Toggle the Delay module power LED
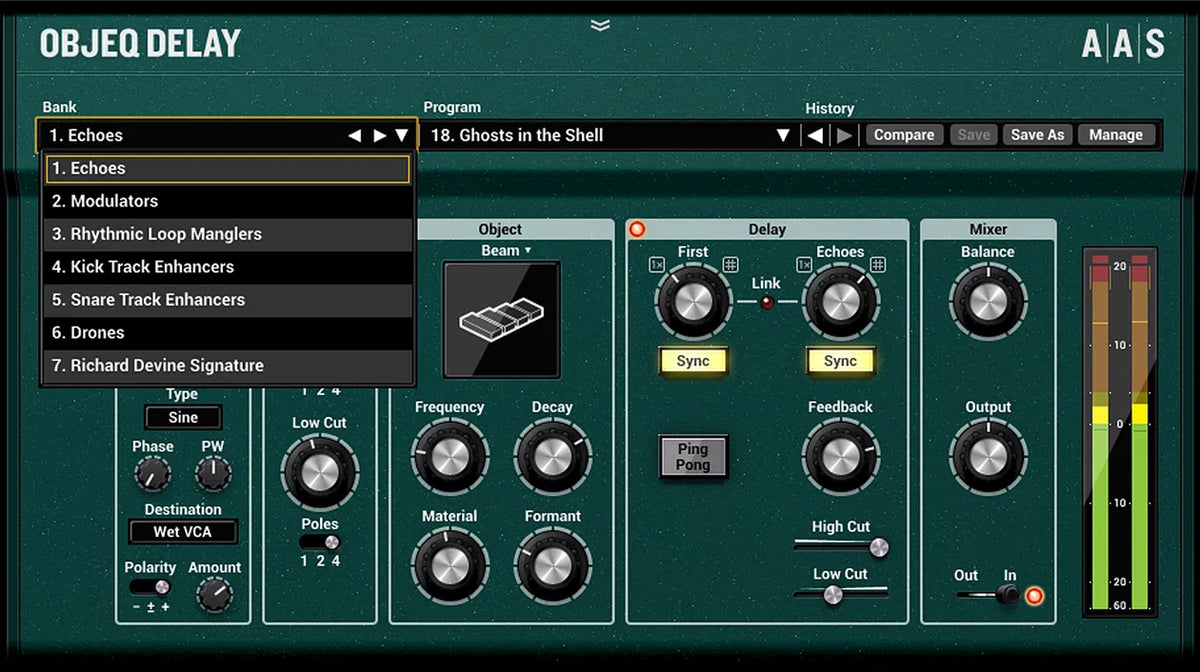This screenshot has width=1200, height=672. pyautogui.click(x=637, y=229)
